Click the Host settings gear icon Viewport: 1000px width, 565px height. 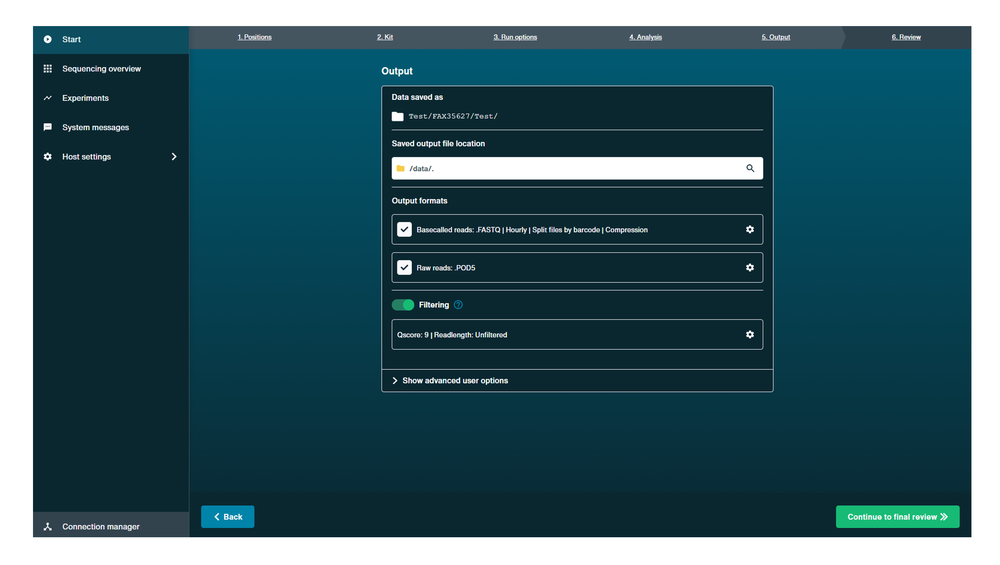48,157
